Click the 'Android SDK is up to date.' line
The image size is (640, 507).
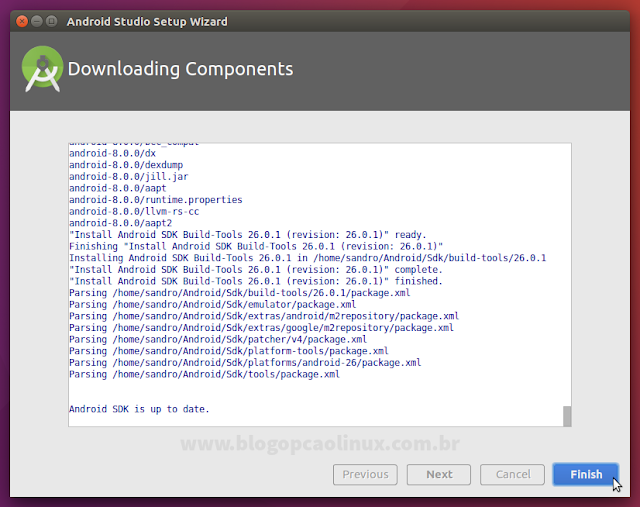tap(139, 409)
